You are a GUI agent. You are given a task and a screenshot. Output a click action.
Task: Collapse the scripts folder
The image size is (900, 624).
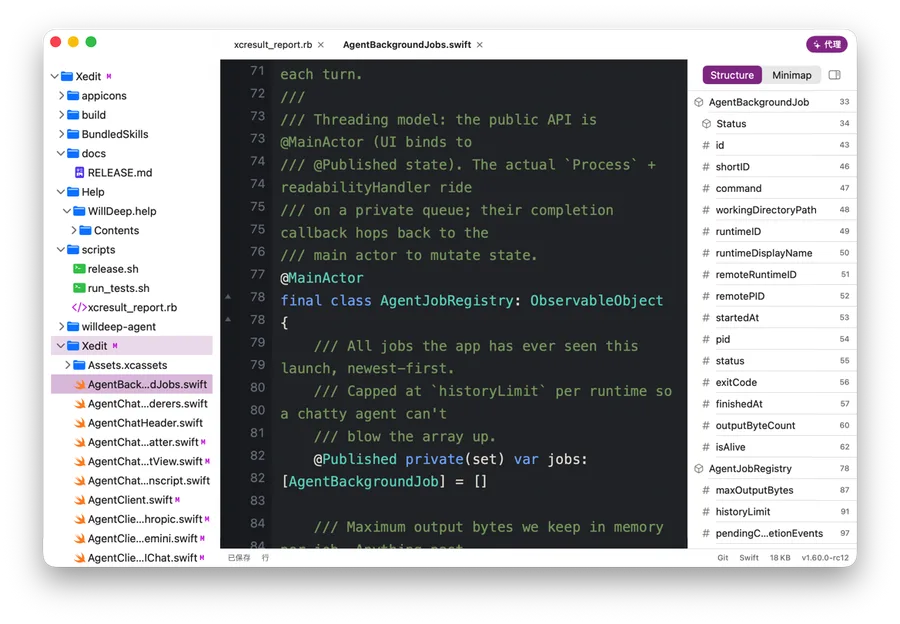tap(61, 250)
